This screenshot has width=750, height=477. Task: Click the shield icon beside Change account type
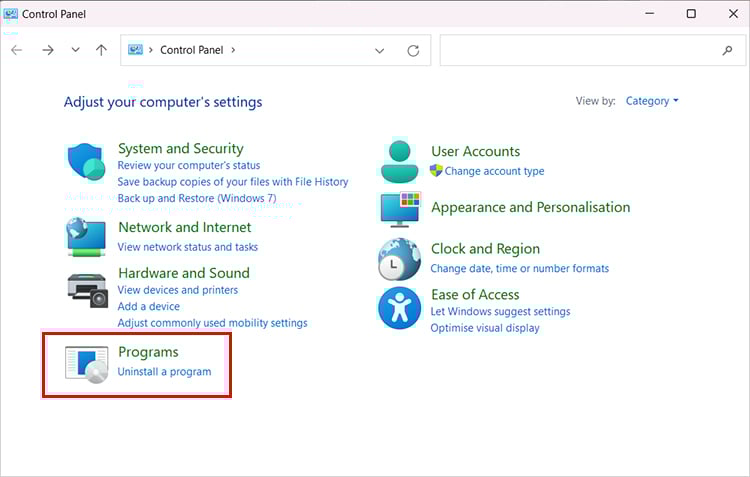point(436,171)
